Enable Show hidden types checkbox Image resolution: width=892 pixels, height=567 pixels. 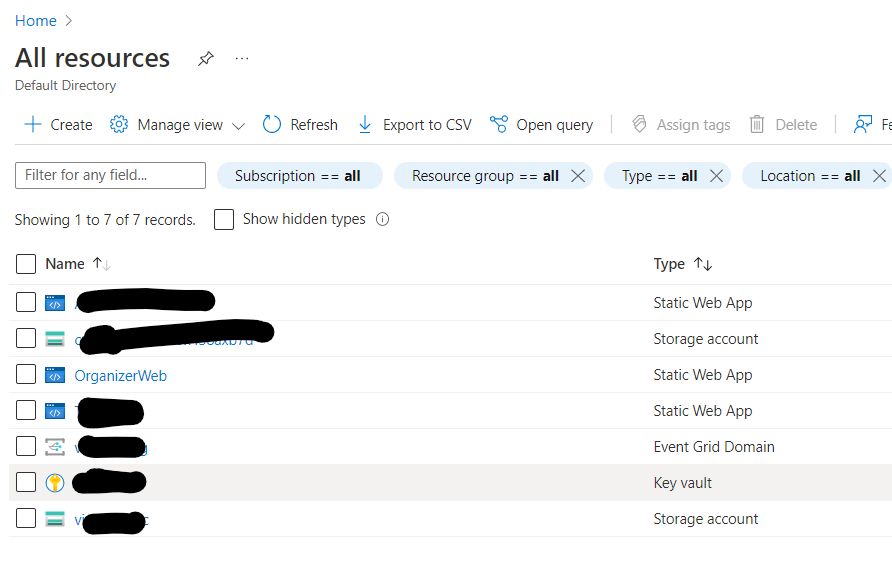(x=224, y=220)
